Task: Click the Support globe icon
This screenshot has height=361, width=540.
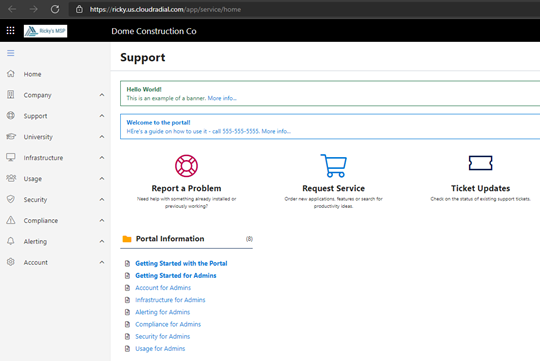Action: click(x=11, y=116)
